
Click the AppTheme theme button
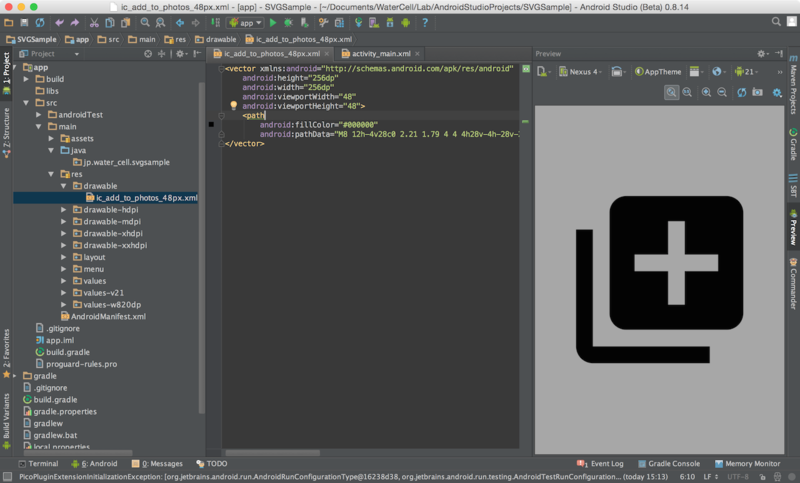[658, 72]
